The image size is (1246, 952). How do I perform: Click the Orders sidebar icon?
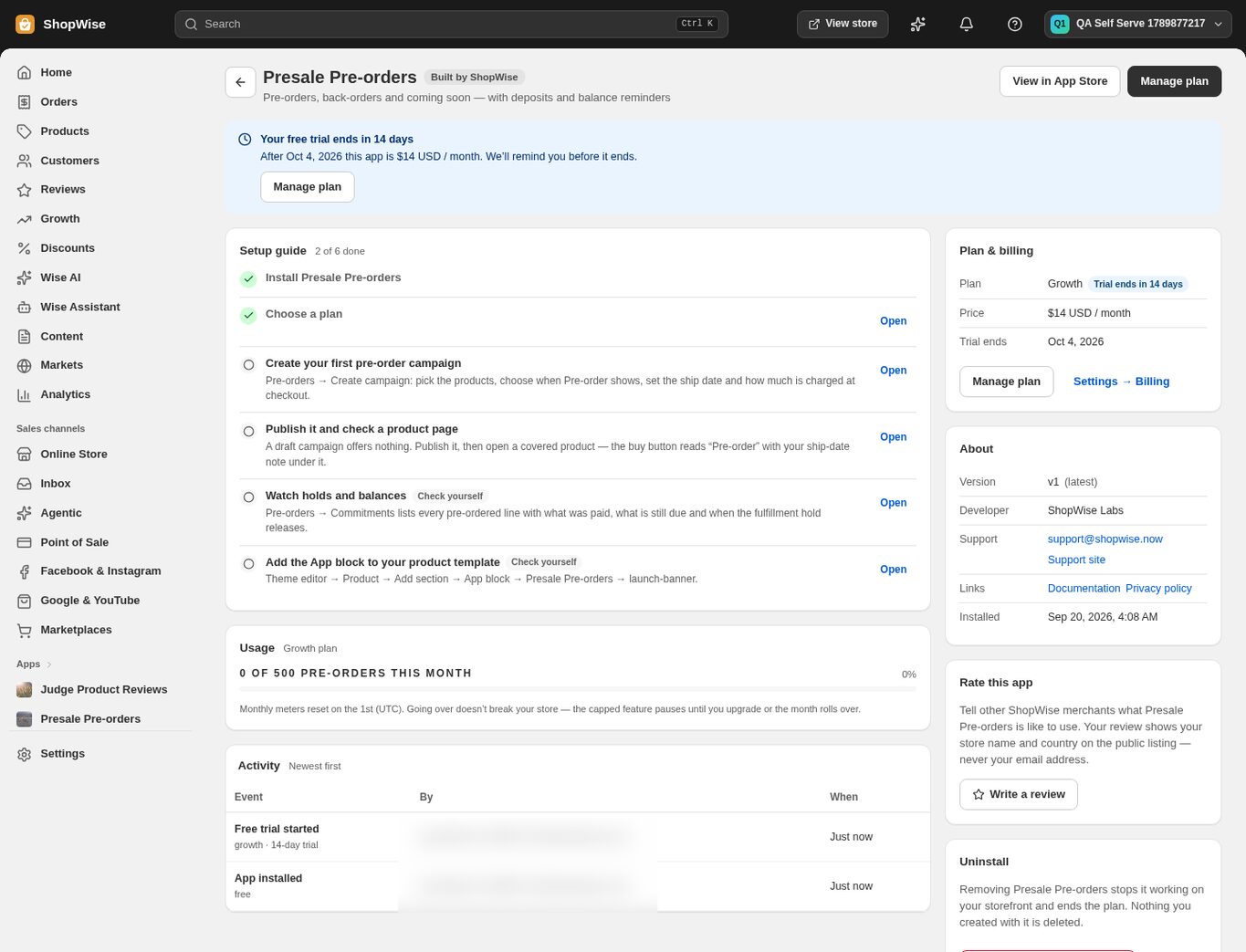click(x=25, y=101)
